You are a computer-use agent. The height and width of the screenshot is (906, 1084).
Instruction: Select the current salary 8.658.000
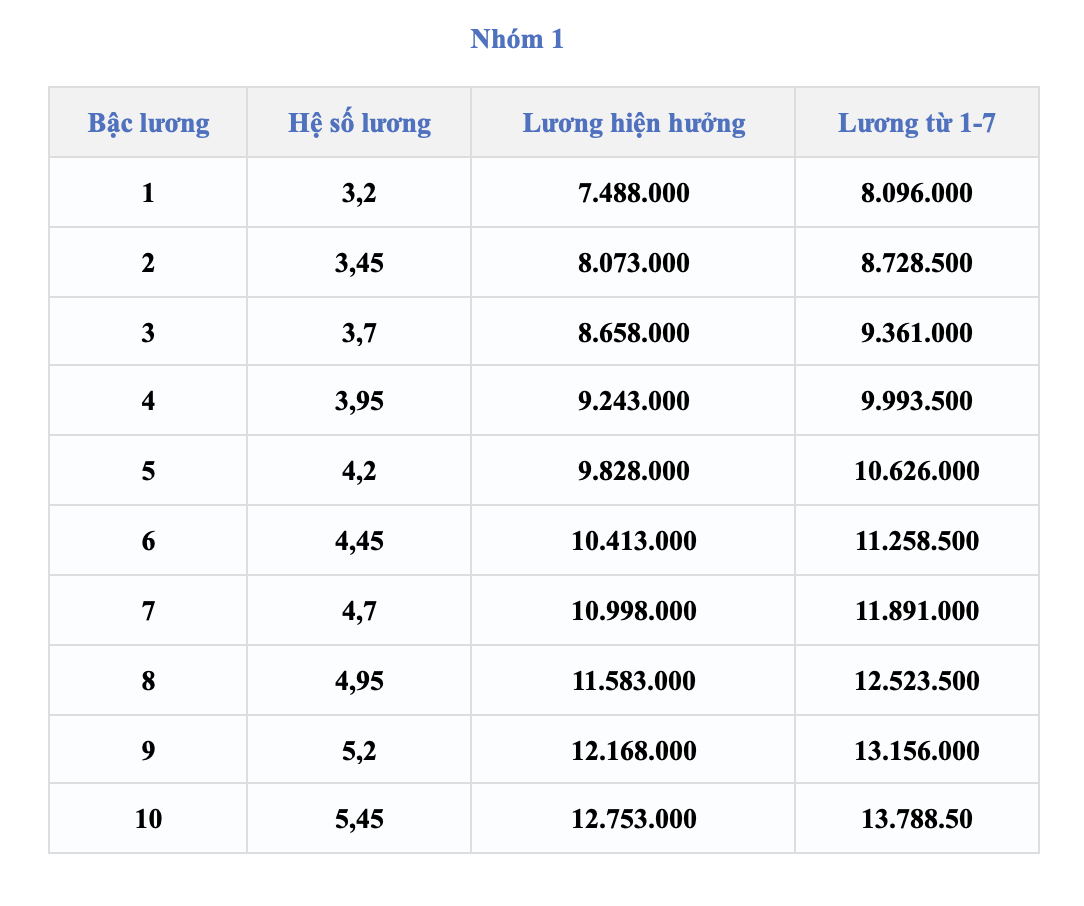pyautogui.click(x=633, y=333)
